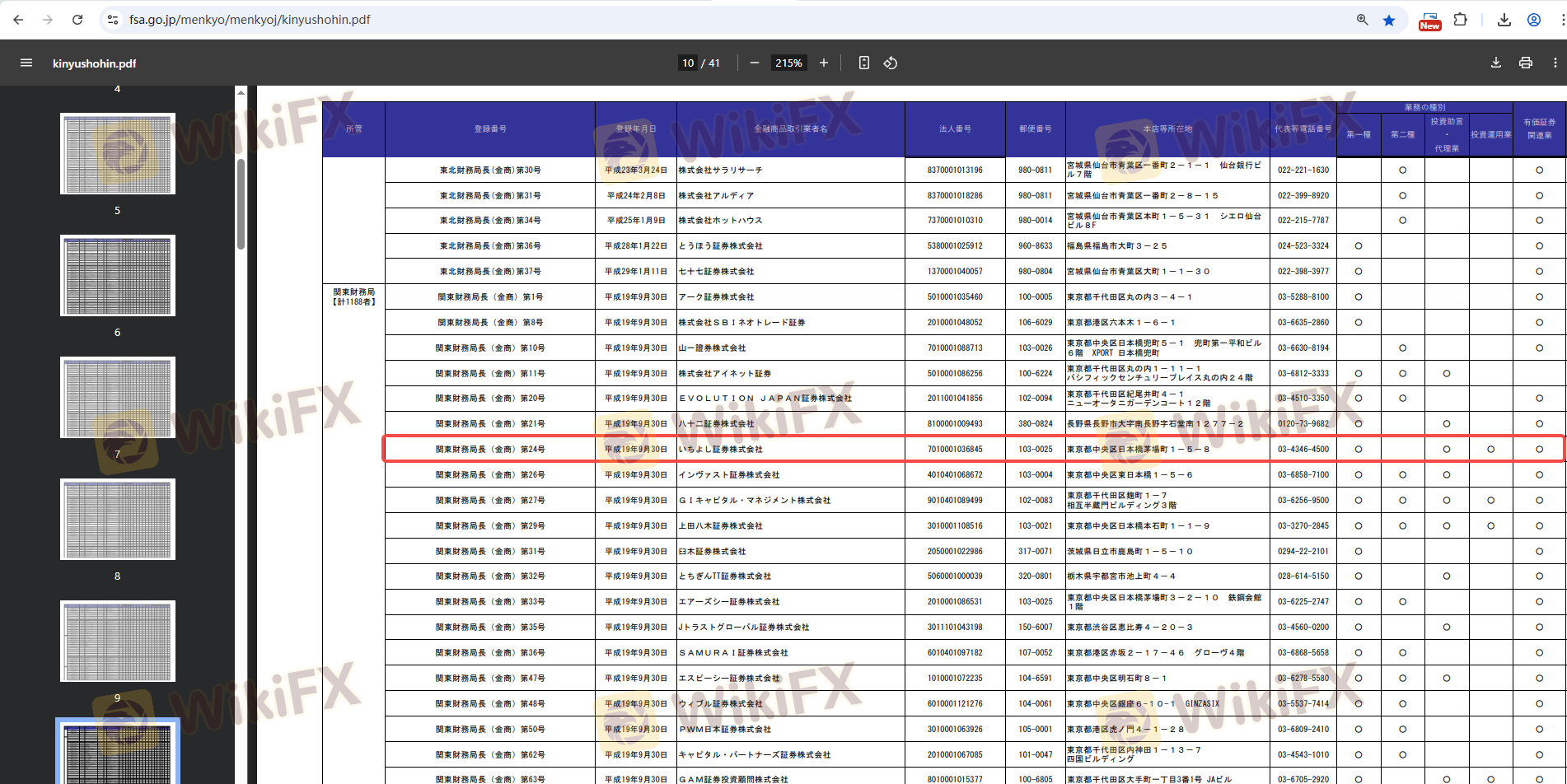Click 関東財務局 section label
The width and height of the screenshot is (1567, 784).
click(353, 292)
